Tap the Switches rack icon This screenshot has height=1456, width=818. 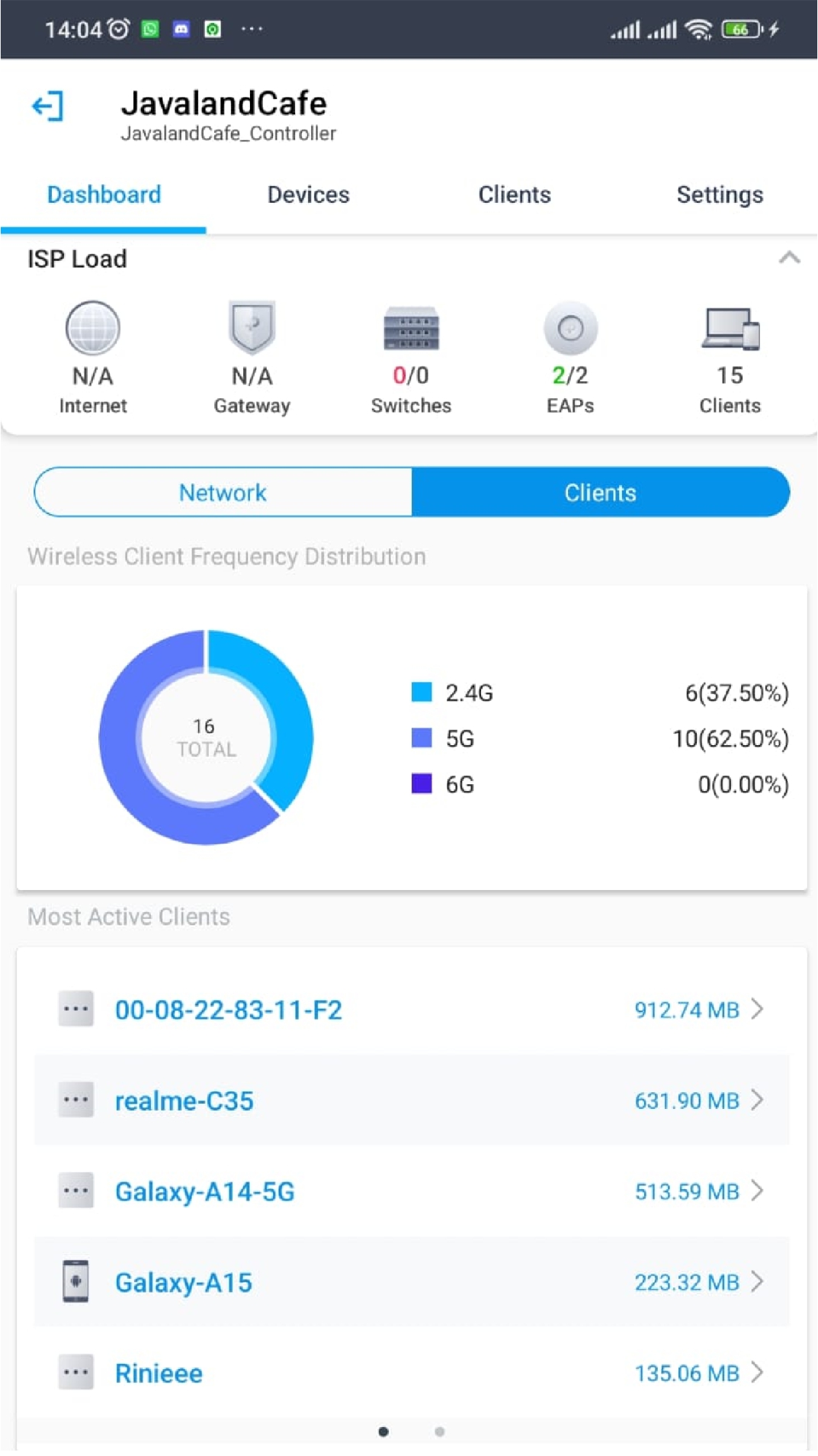click(x=411, y=329)
